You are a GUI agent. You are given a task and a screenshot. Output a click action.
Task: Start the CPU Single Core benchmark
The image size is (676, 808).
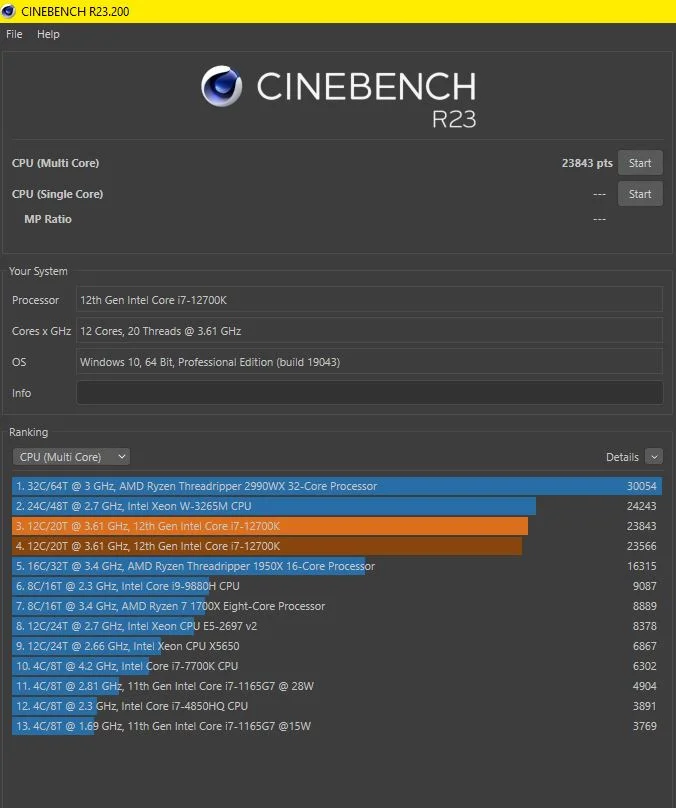pyautogui.click(x=640, y=194)
